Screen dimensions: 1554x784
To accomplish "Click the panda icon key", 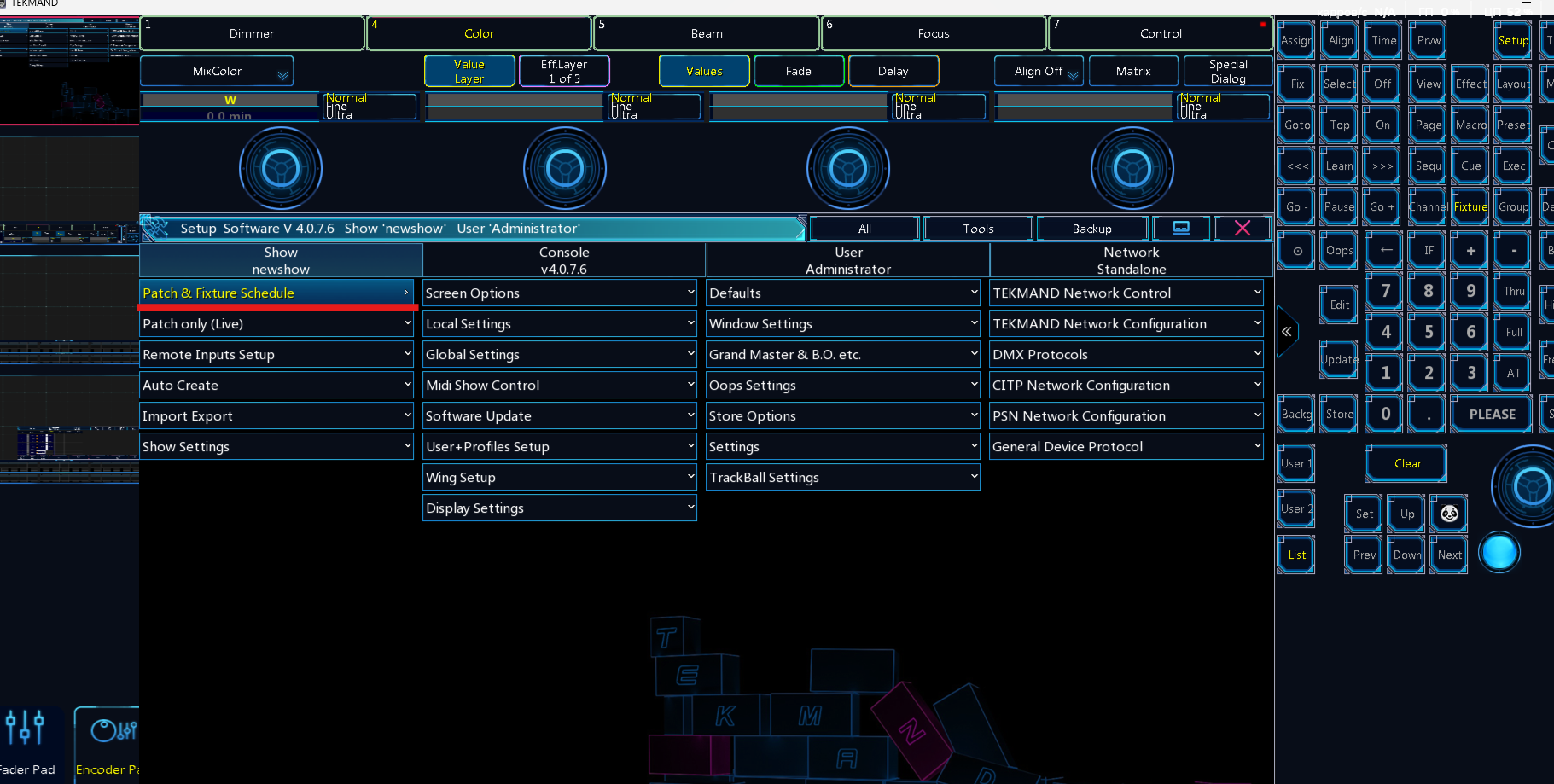I will tap(1449, 514).
